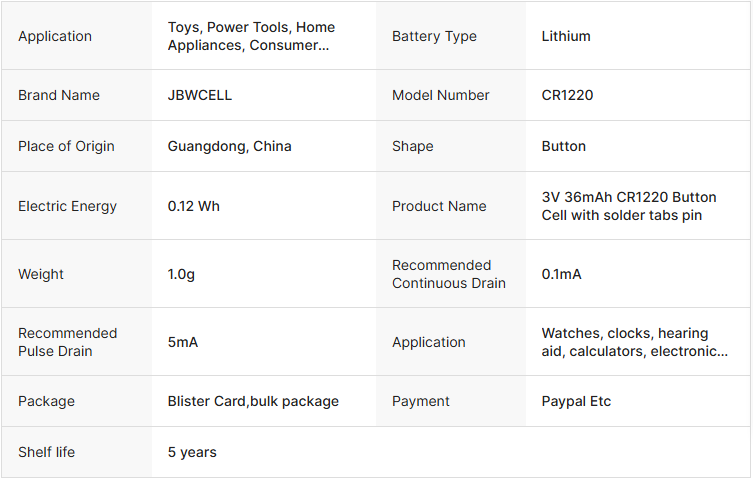Screen dimensions: 753x480
Task: Select the '5 years' shelf life value
Action: (x=192, y=452)
